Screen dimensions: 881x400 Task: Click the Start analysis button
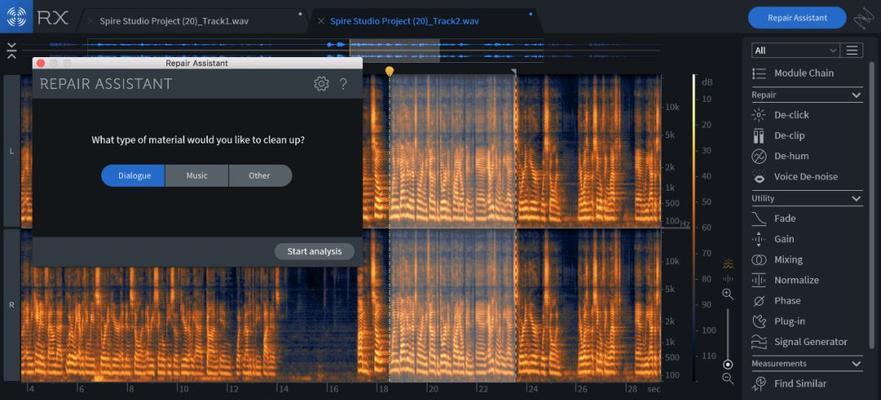pyautogui.click(x=314, y=252)
